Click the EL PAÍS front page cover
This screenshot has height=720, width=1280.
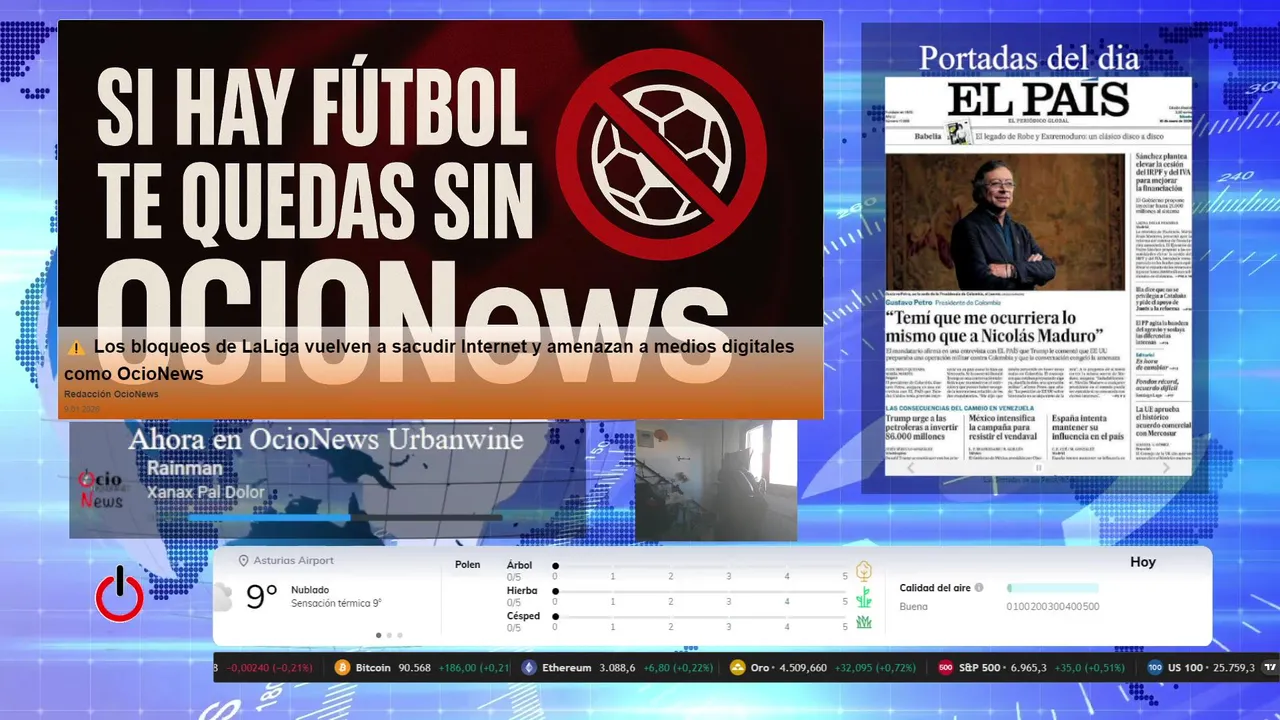point(1038,276)
